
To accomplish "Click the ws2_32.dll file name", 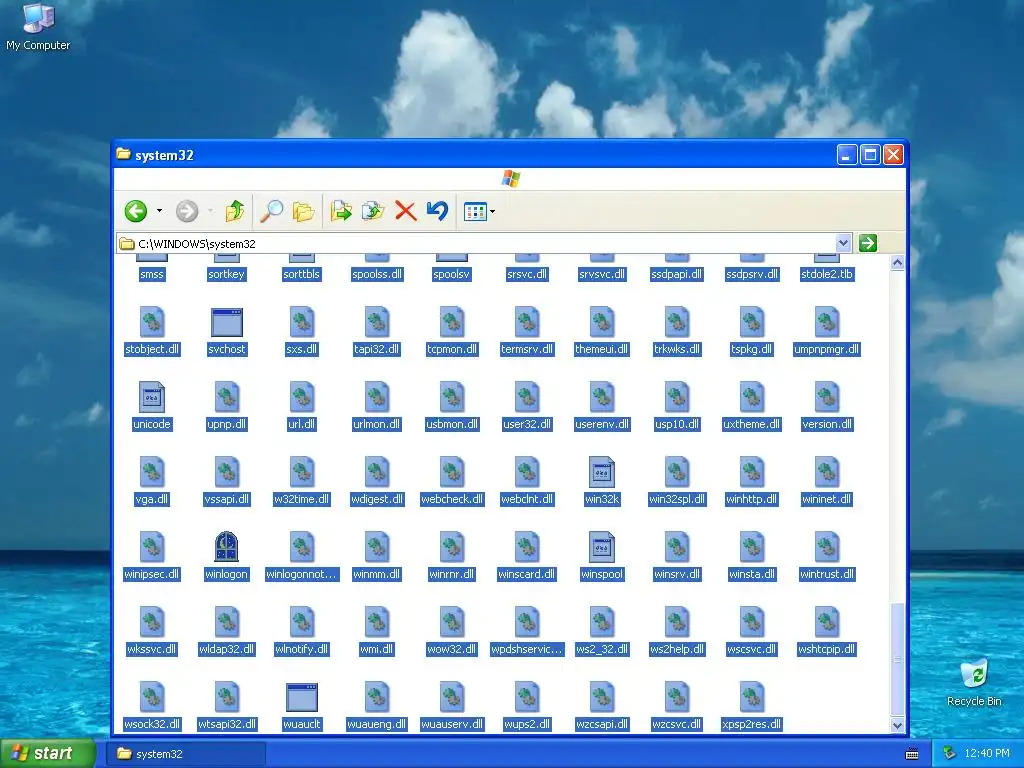I will 601,650.
